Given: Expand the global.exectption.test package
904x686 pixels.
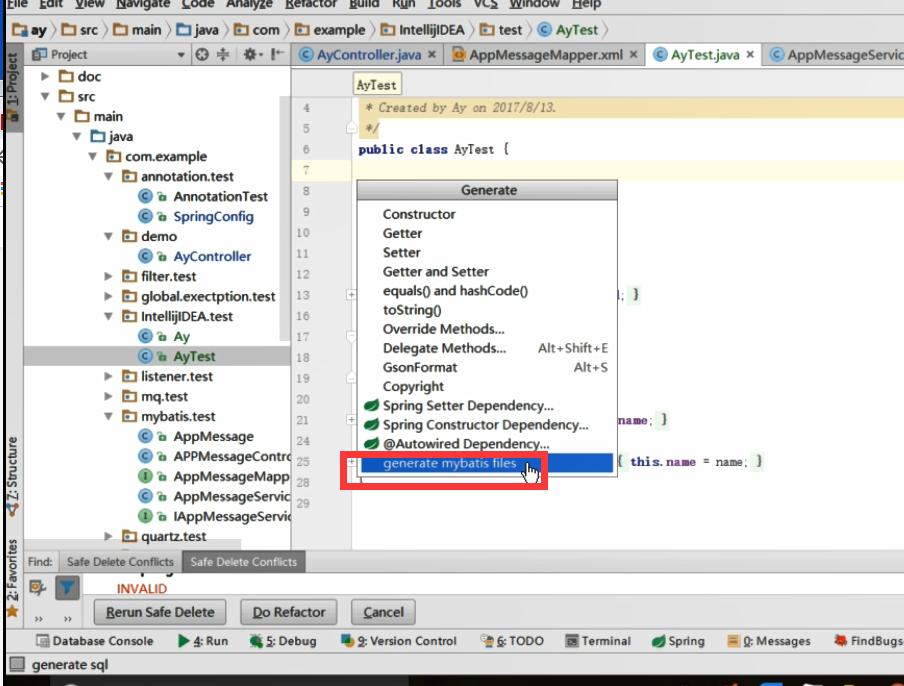Looking at the screenshot, I should click(108, 296).
